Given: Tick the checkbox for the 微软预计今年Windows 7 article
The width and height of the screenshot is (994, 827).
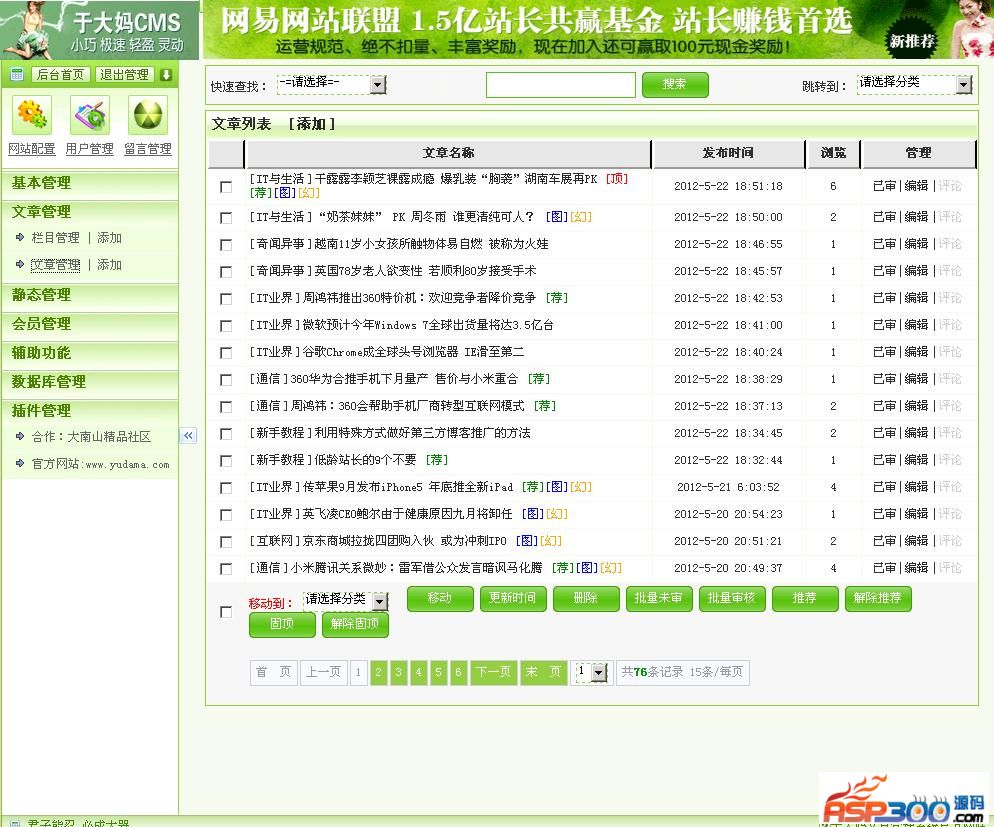Looking at the screenshot, I should point(226,326).
